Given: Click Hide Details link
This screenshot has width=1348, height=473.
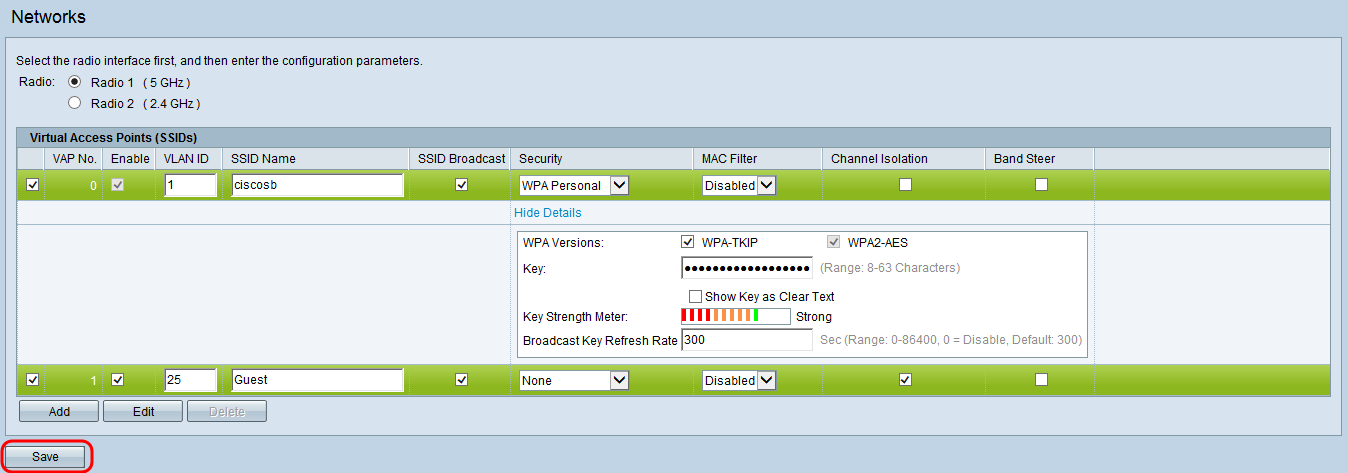Looking at the screenshot, I should pos(548,213).
